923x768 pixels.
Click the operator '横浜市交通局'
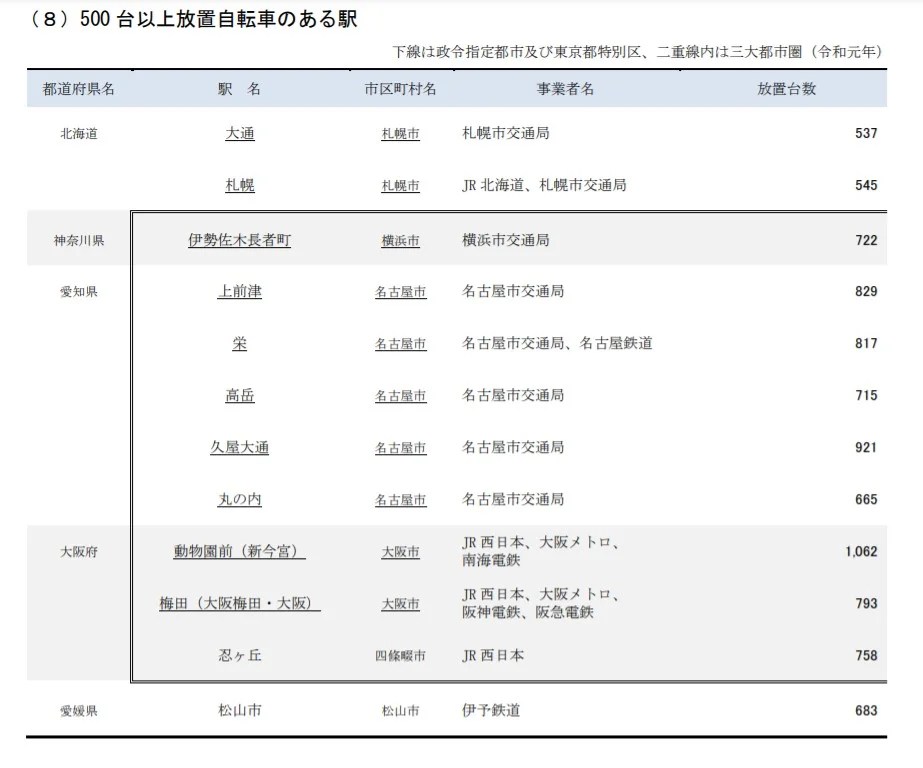click(x=506, y=240)
